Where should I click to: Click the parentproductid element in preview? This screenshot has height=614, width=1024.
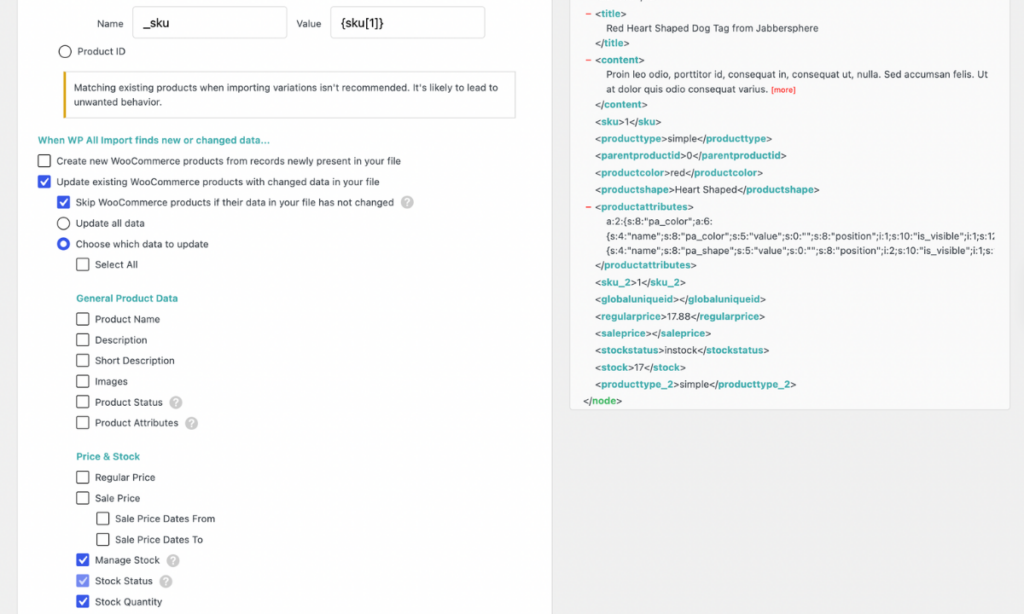pos(690,156)
